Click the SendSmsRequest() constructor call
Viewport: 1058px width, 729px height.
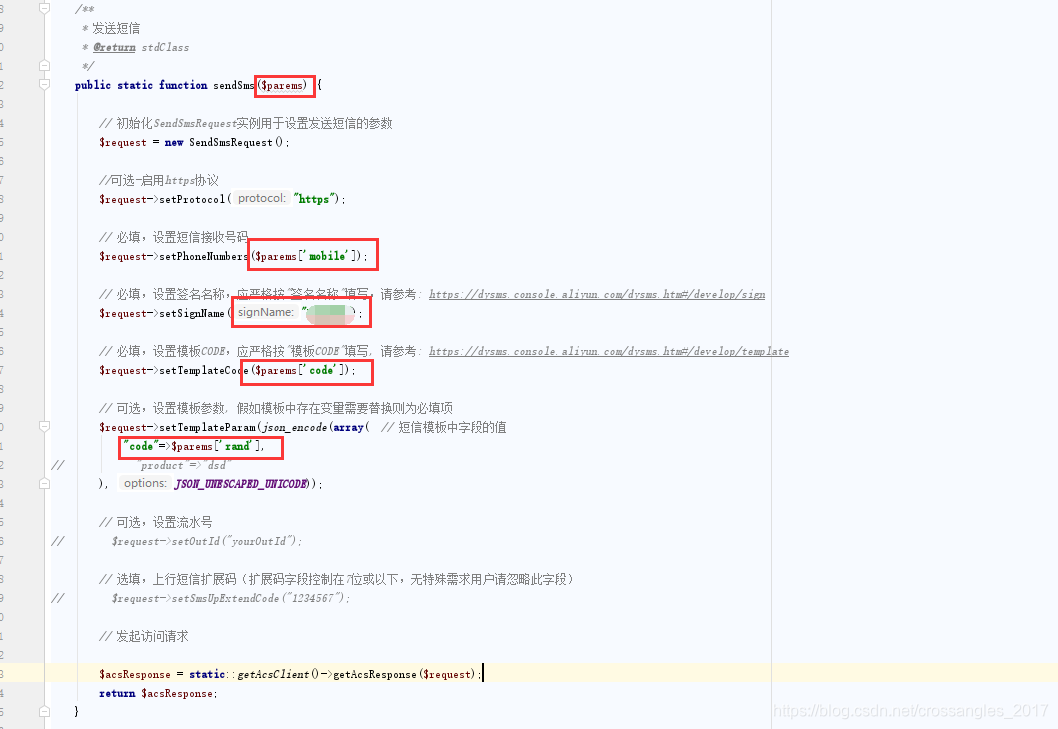point(237,142)
